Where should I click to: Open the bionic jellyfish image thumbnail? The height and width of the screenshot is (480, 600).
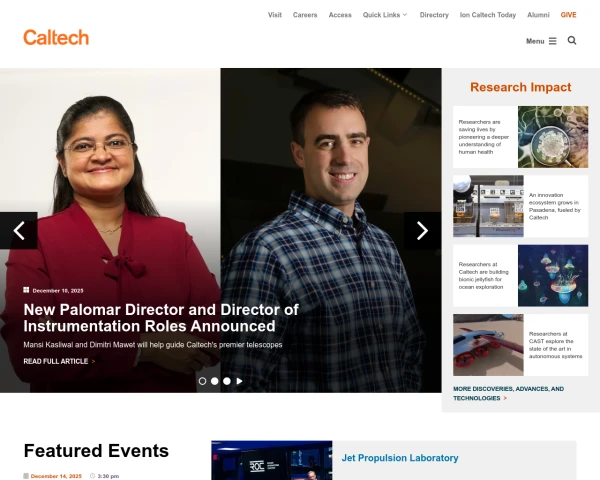553,276
